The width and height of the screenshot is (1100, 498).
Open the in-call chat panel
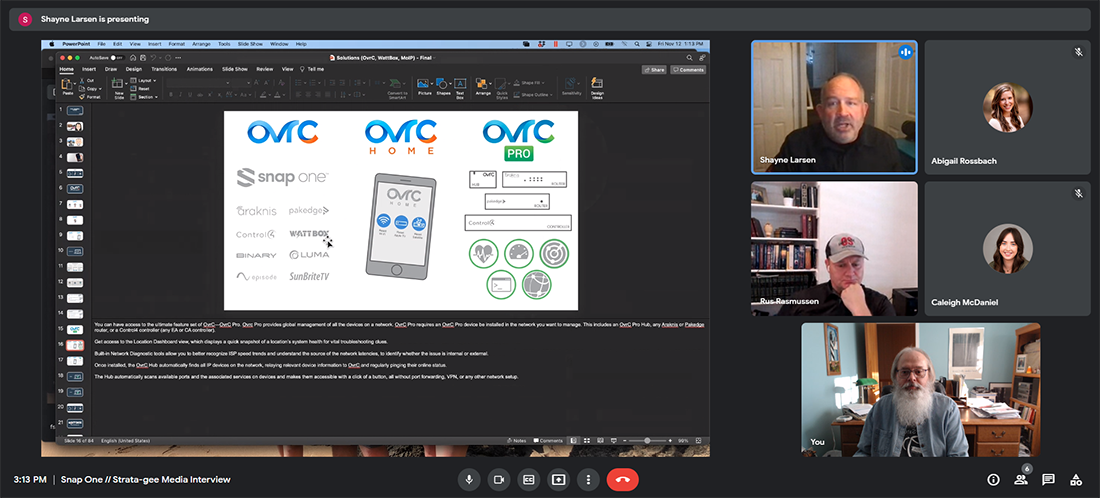(x=1048, y=480)
